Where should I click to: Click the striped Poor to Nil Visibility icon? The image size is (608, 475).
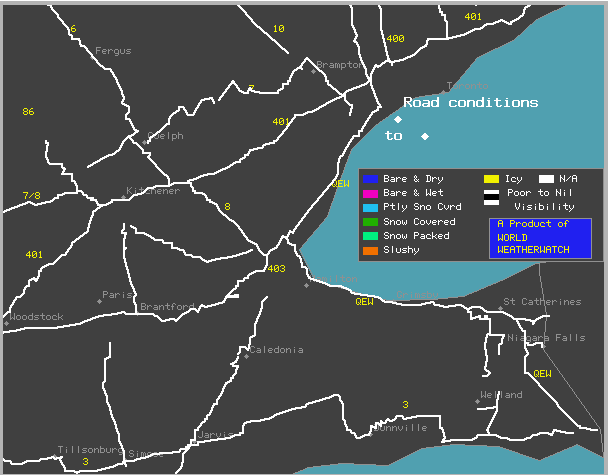coord(491,198)
